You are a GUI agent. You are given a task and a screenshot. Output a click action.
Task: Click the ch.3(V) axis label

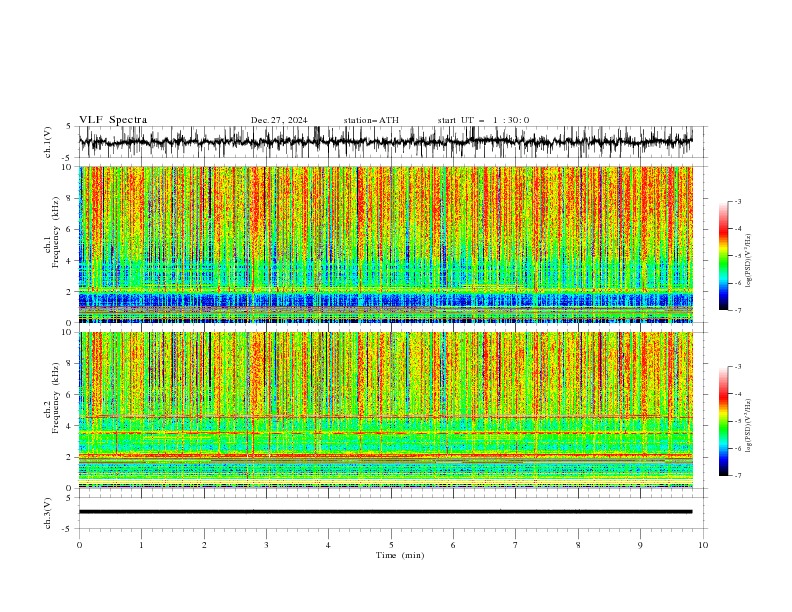(x=48, y=513)
